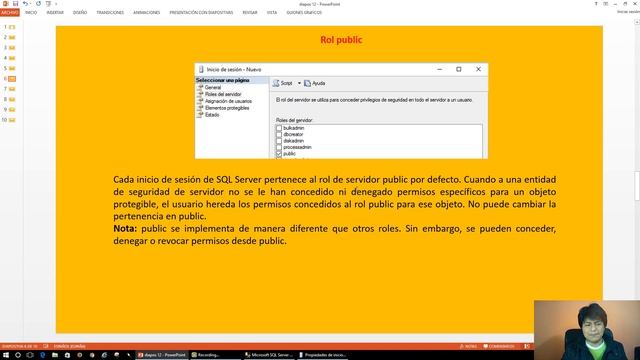Click the ESPAÑOL (ESPAÑA) language indicator
This screenshot has height=360, width=640.
(69, 347)
